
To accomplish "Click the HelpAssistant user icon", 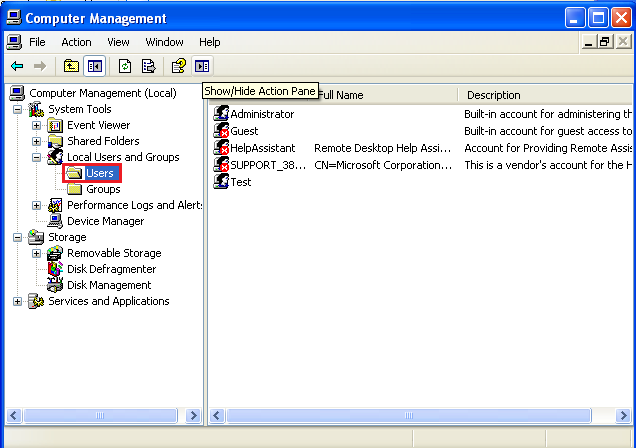I will [221, 148].
